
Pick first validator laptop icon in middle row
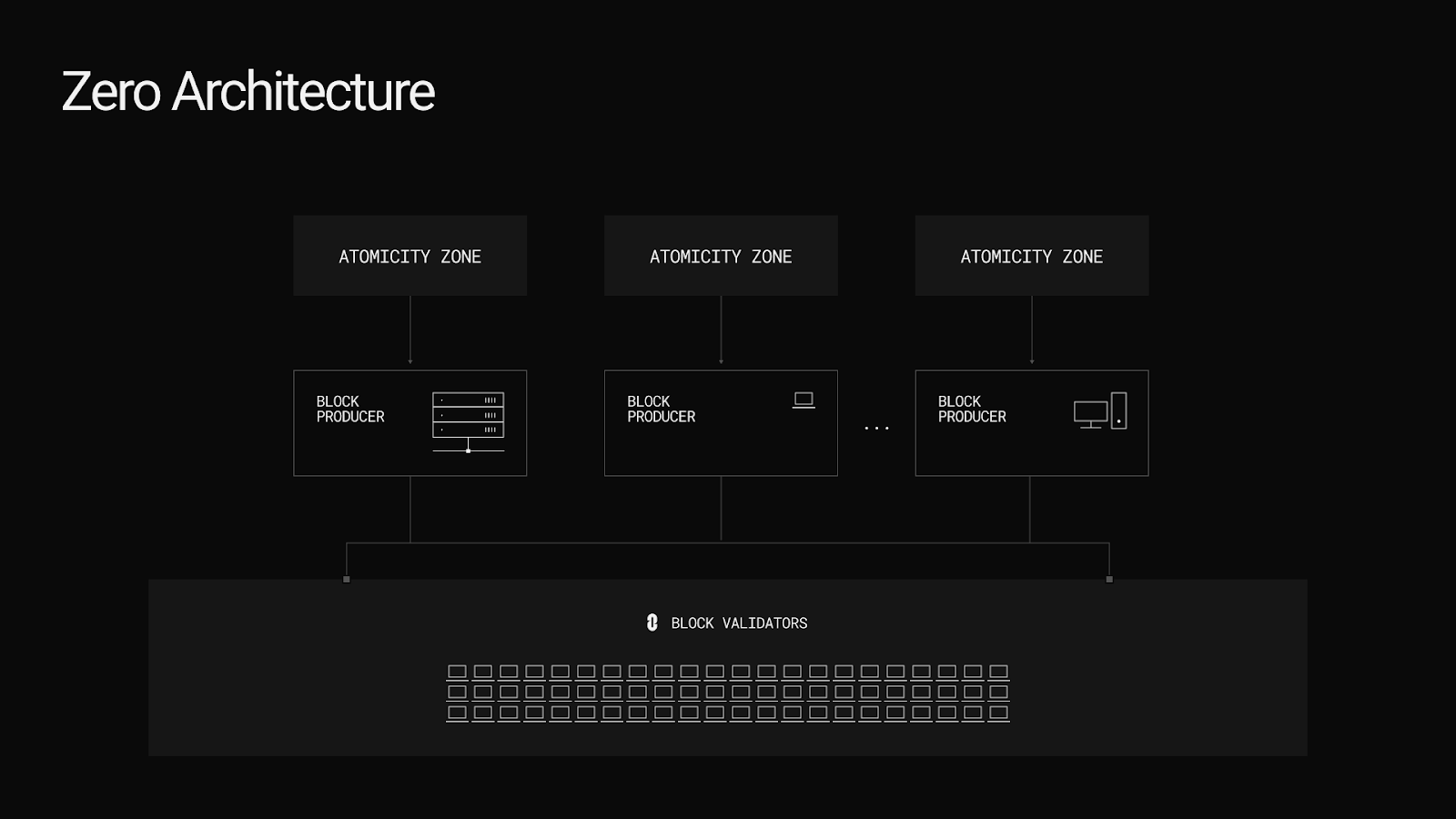click(457, 693)
